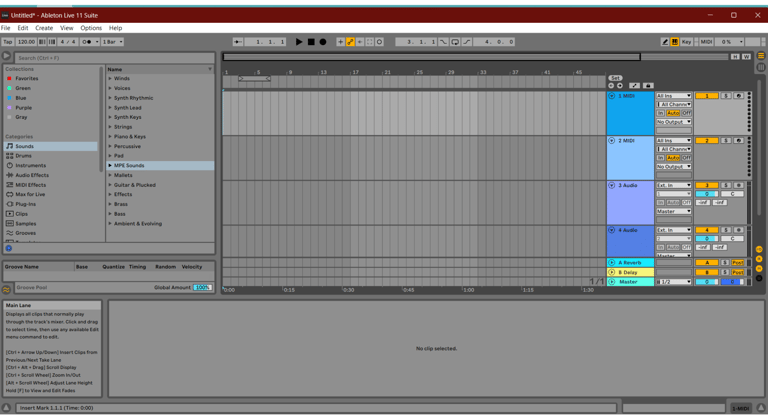Image resolution: width=768 pixels, height=416 pixels.
Task: Expand the Synth Lead folder
Action: (110, 108)
